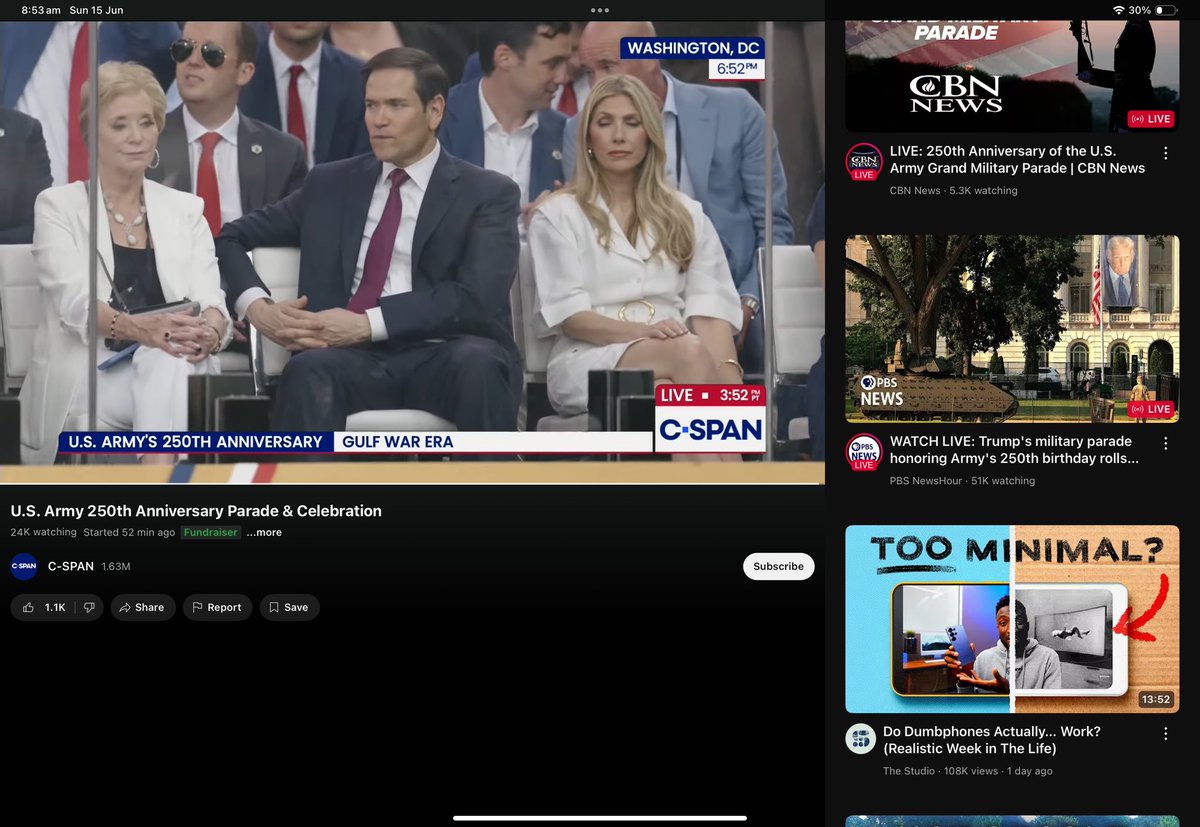Tap the home indicator bar
This screenshot has width=1200, height=827.
point(600,818)
